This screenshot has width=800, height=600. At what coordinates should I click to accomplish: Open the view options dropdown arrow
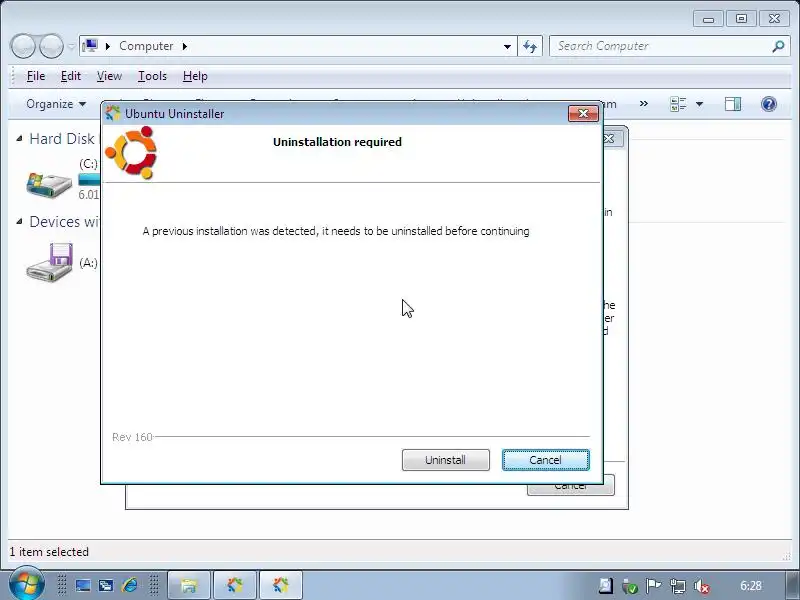(x=699, y=104)
